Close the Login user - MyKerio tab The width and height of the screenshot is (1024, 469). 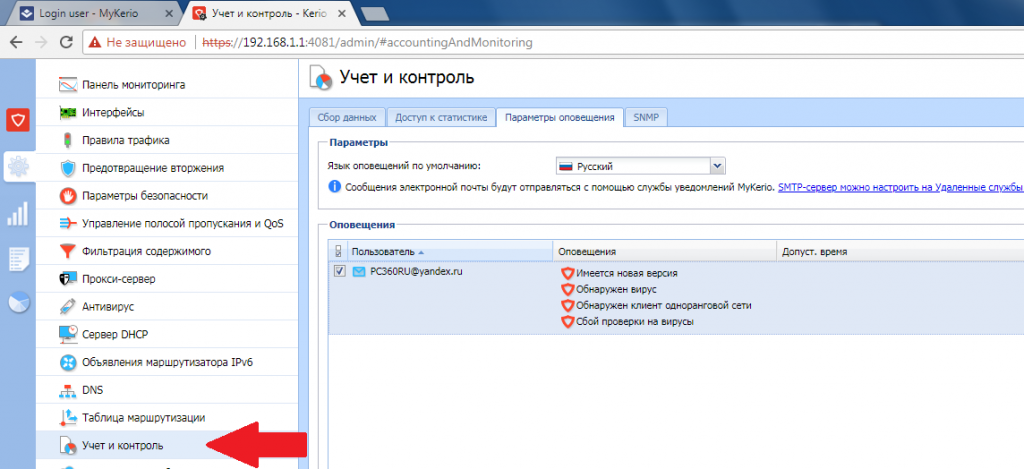click(168, 13)
